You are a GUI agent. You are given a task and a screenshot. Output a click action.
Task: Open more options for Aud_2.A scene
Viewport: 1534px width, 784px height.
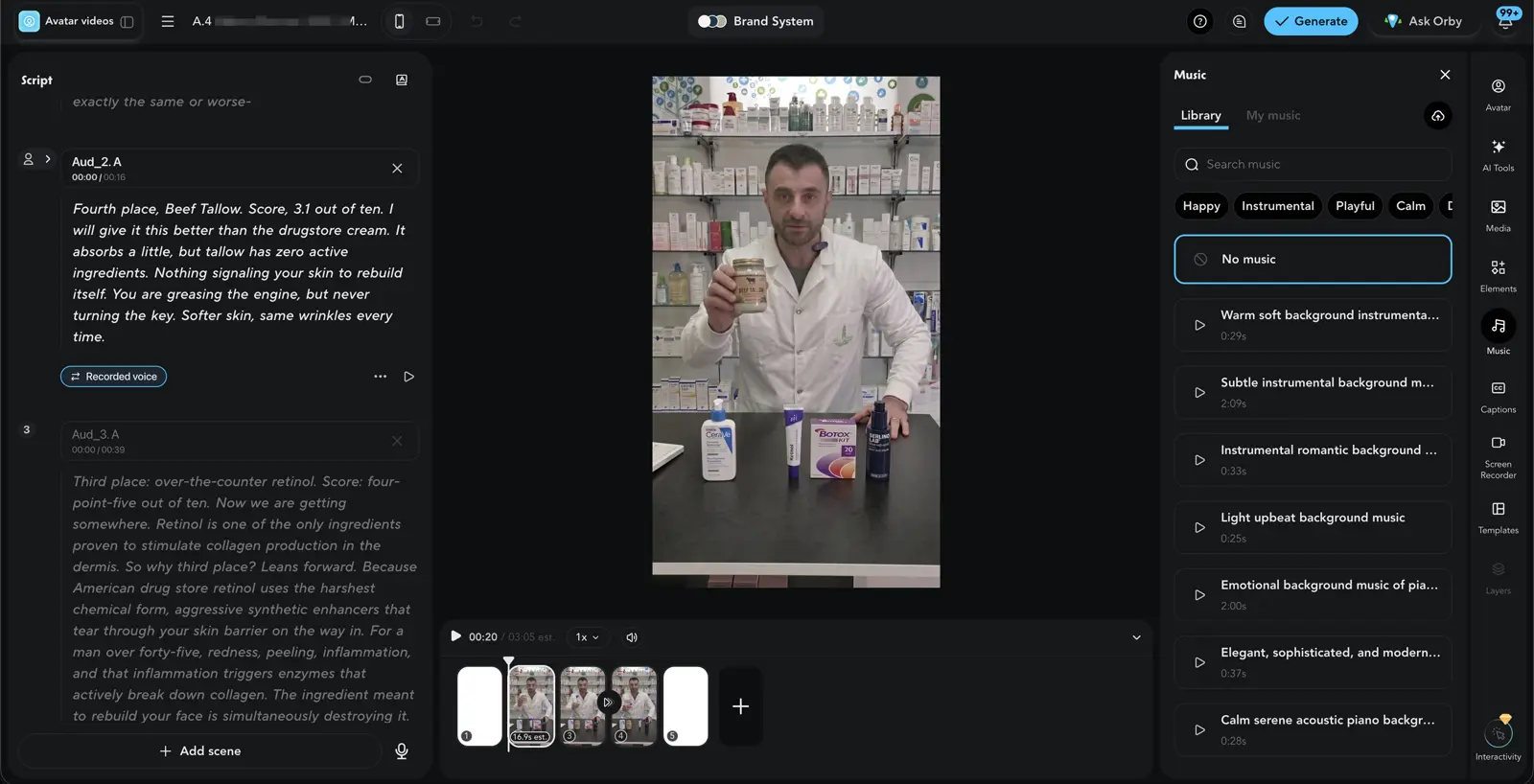coord(381,377)
